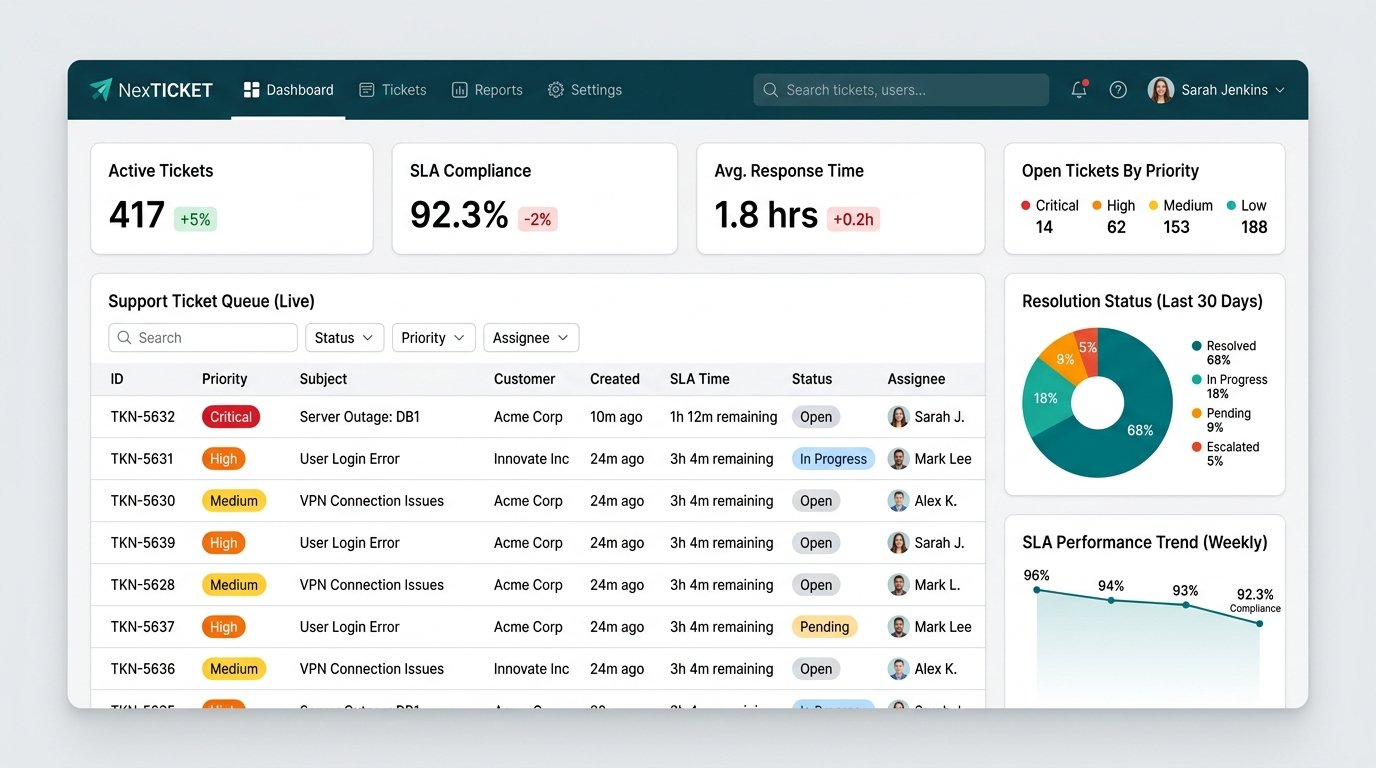1376x768 pixels.
Task: Click the -2% SLA Compliance badge
Action: pos(538,219)
